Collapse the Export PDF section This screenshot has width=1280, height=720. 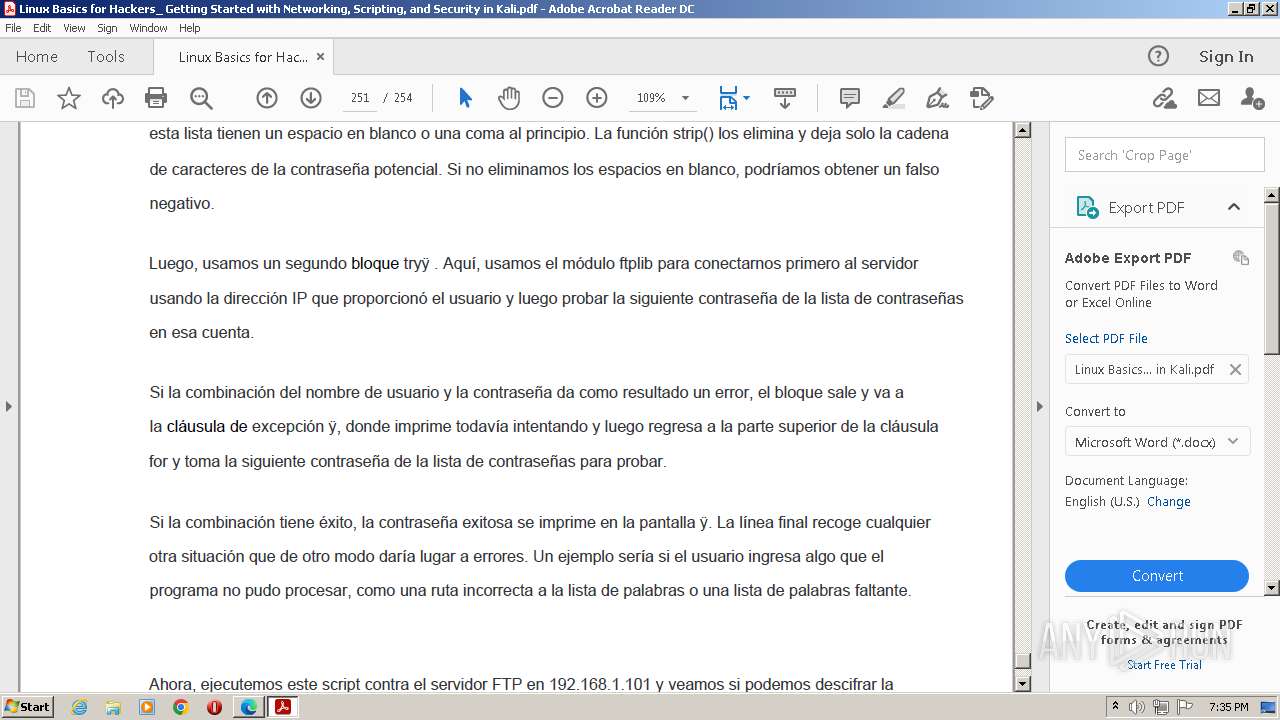click(1233, 207)
